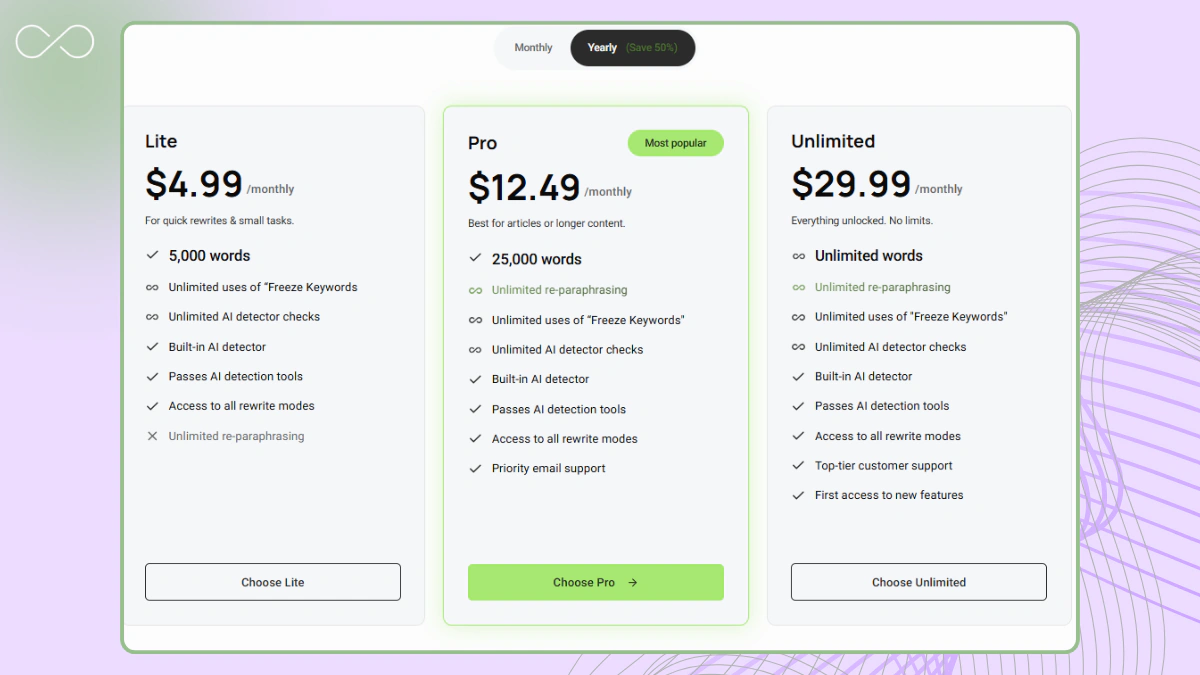
Task: Click the infinity logo icon
Action: tap(55, 41)
